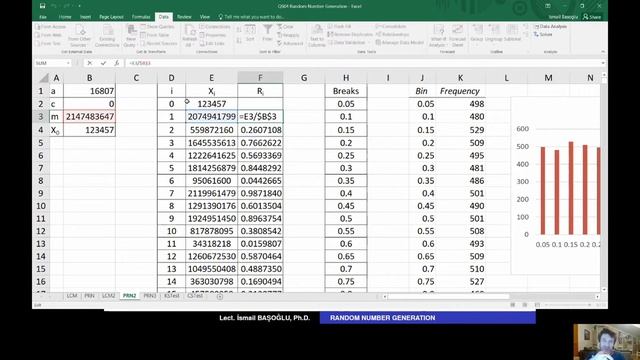
Task: Open the From Other Sources menu
Action: [80, 36]
